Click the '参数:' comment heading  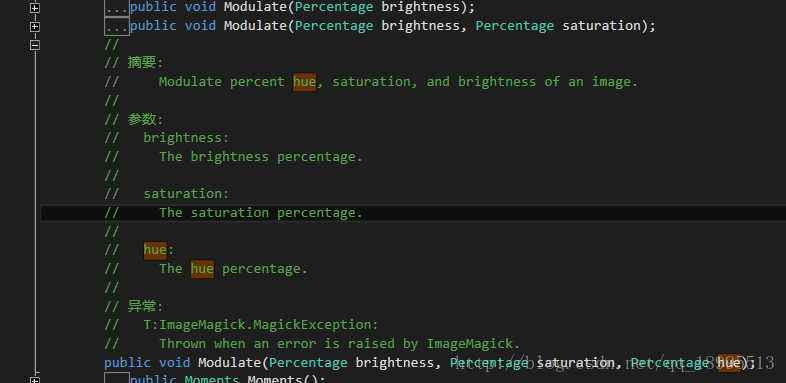coord(145,119)
